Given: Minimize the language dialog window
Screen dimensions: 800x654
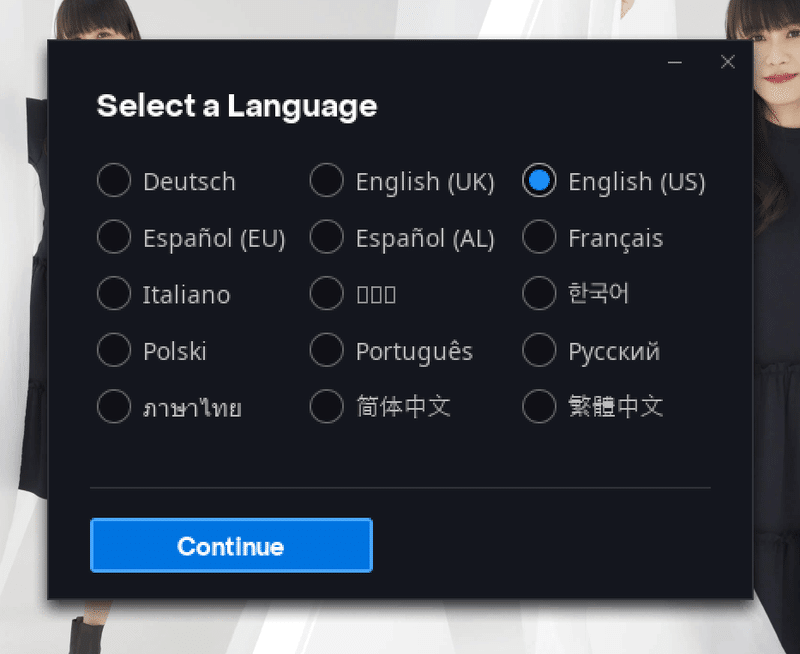Looking at the screenshot, I should pyautogui.click(x=674, y=62).
